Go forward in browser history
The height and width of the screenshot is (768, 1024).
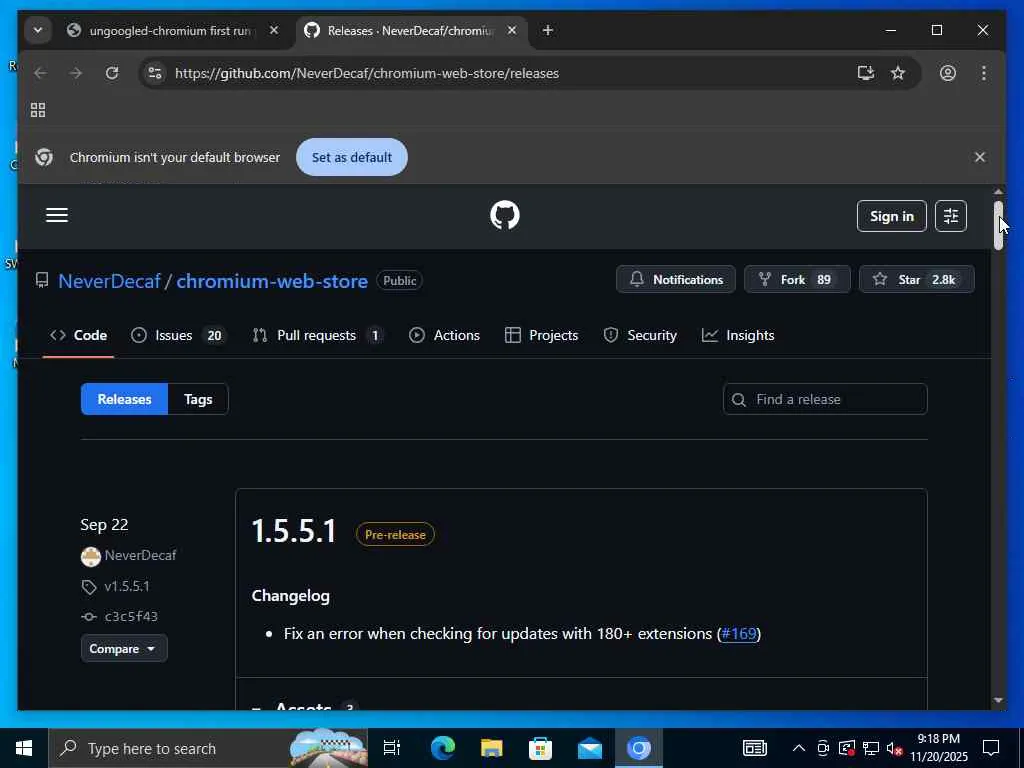point(76,73)
